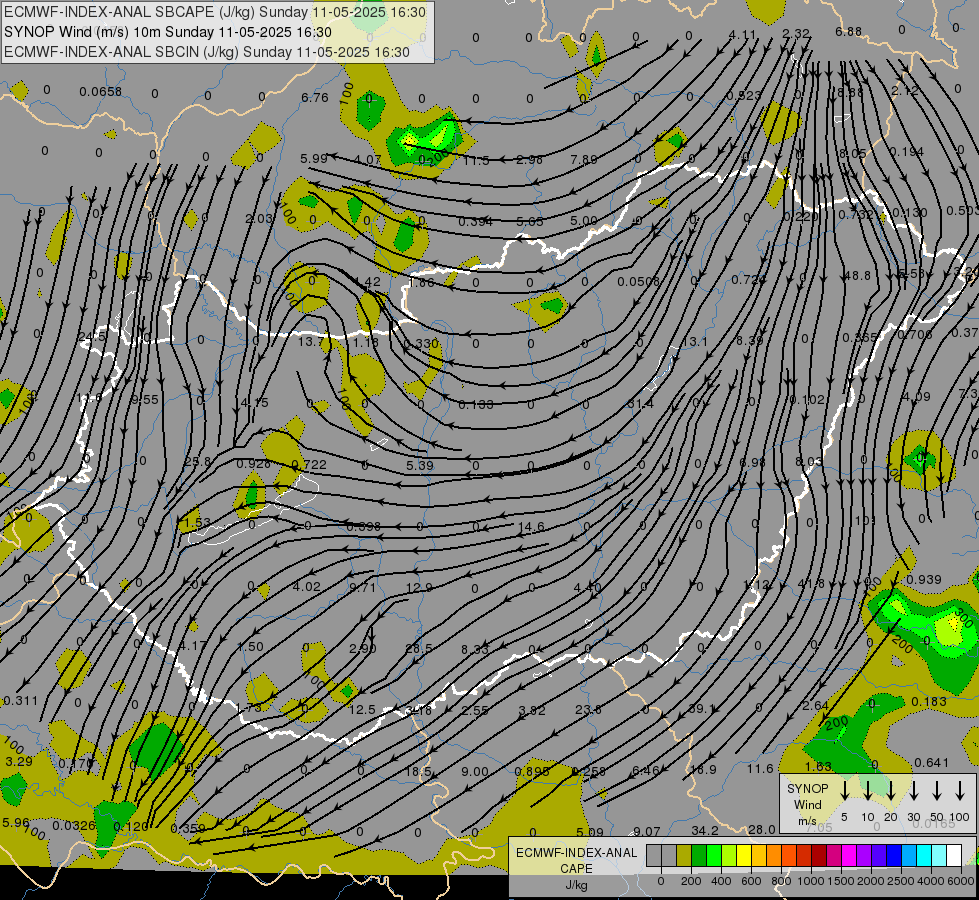
Task: Click the map value 0.0658
Action: (x=101, y=92)
